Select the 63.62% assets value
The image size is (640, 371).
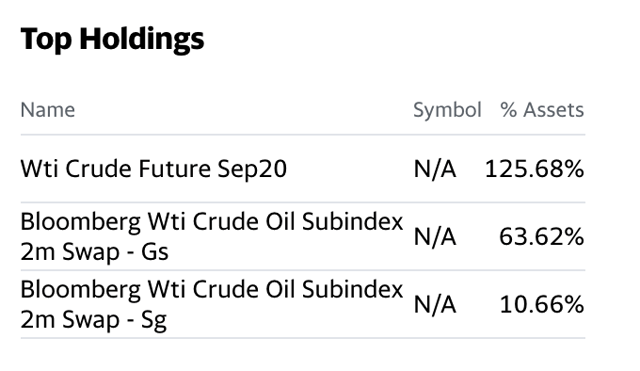[x=542, y=237]
